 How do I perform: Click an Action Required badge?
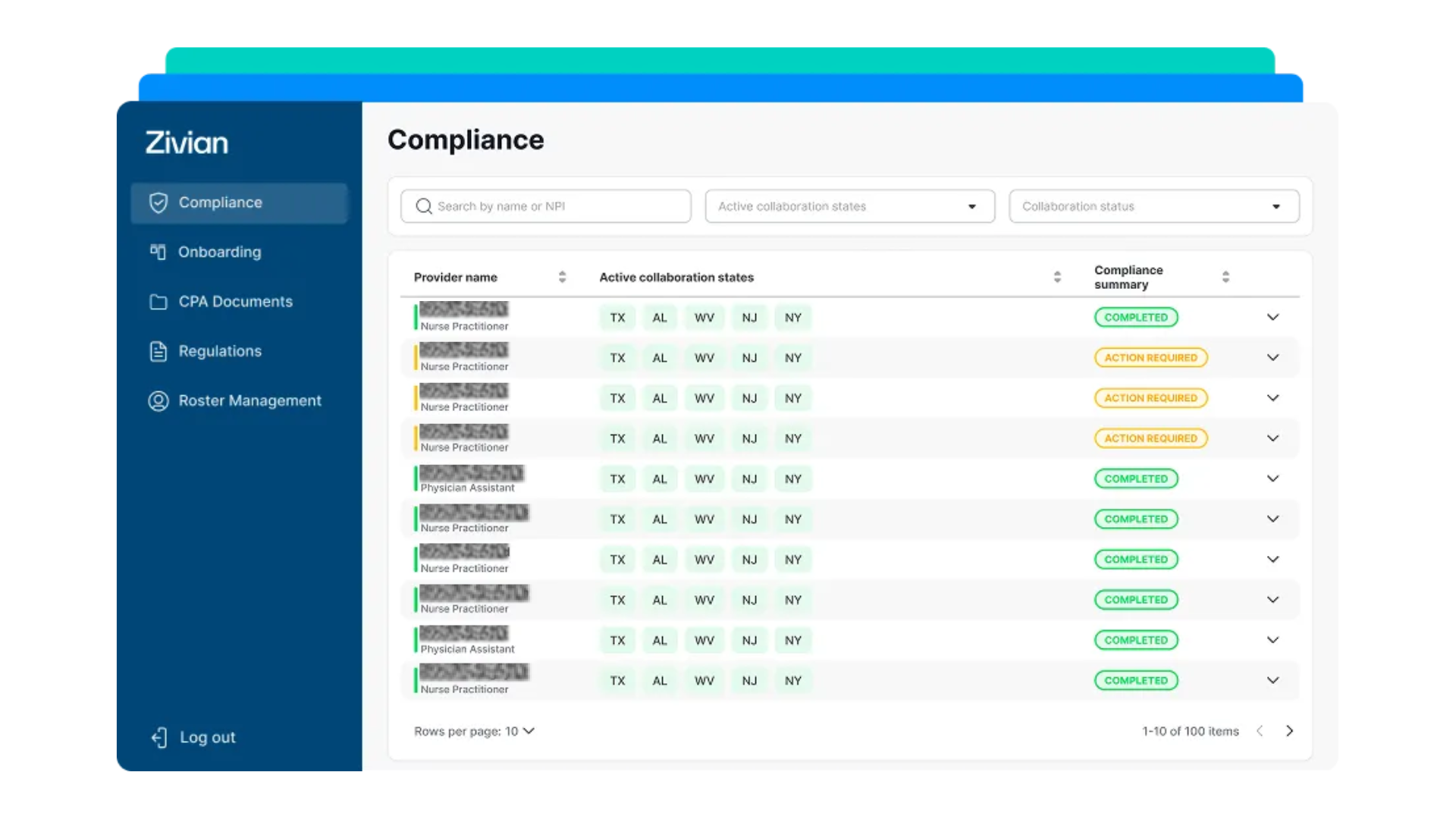(1150, 357)
